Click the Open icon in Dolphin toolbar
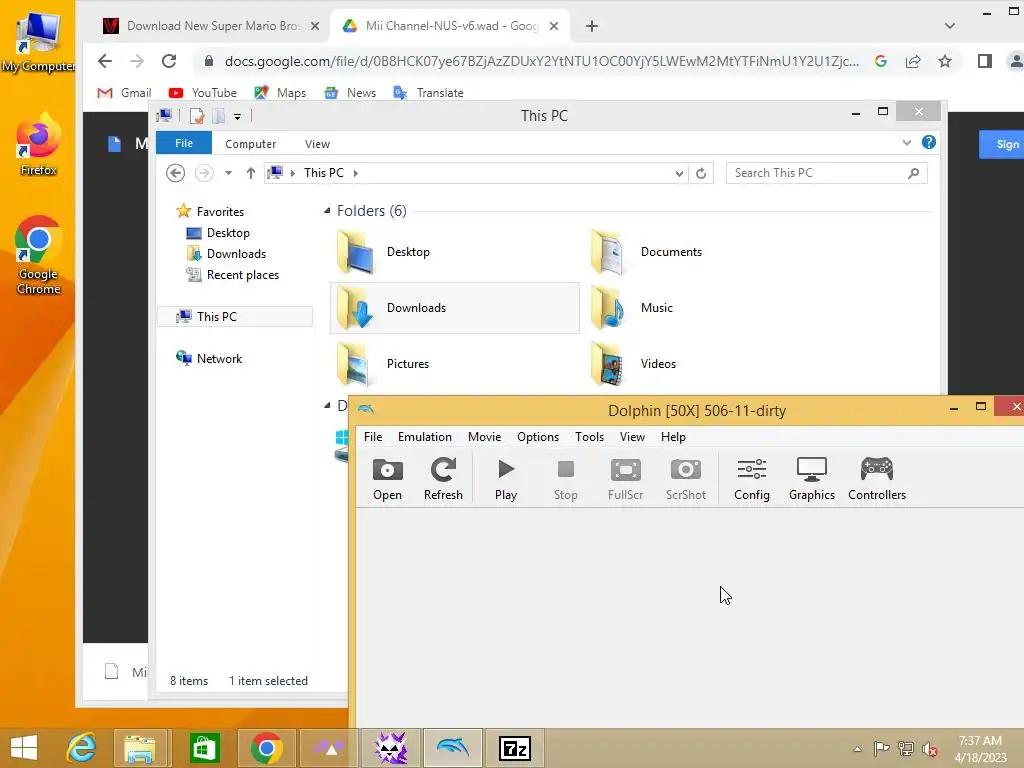Viewport: 1024px width, 768px height. click(x=387, y=479)
